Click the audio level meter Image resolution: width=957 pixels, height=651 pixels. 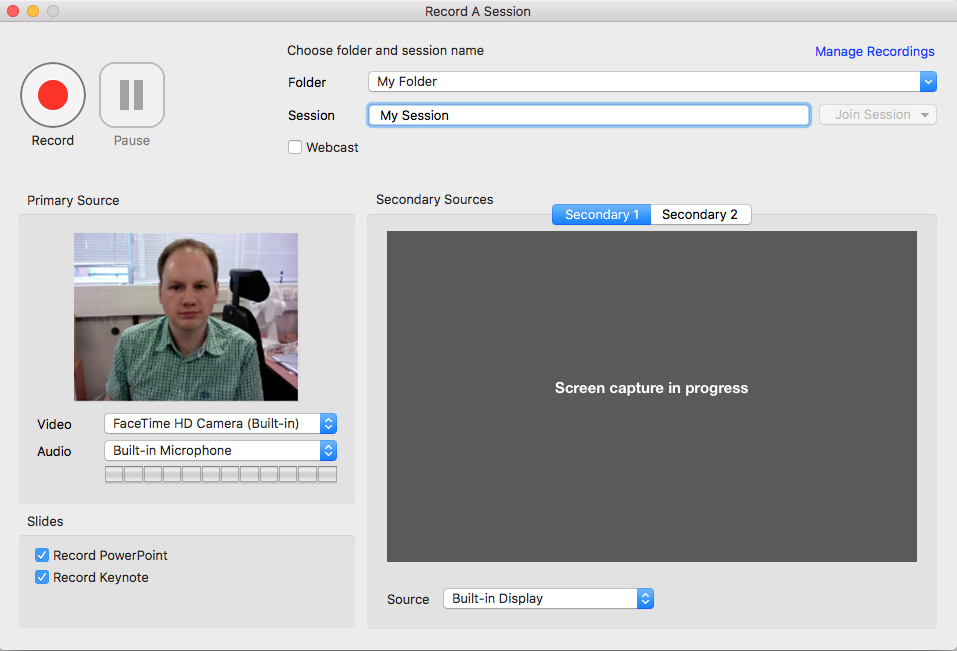pyautogui.click(x=220, y=474)
